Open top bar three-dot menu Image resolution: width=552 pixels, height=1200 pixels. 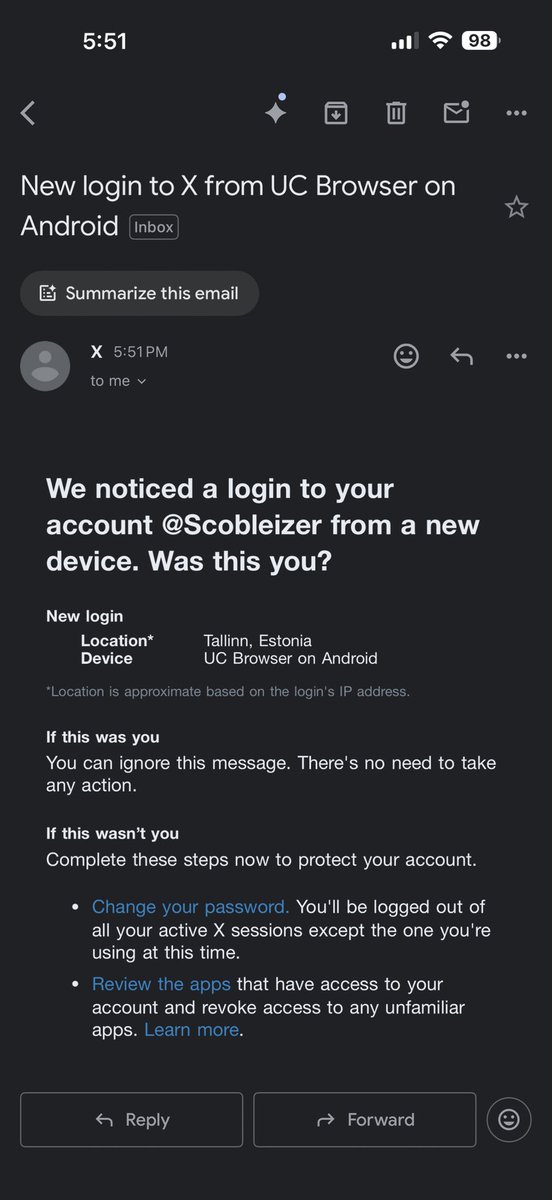point(516,113)
